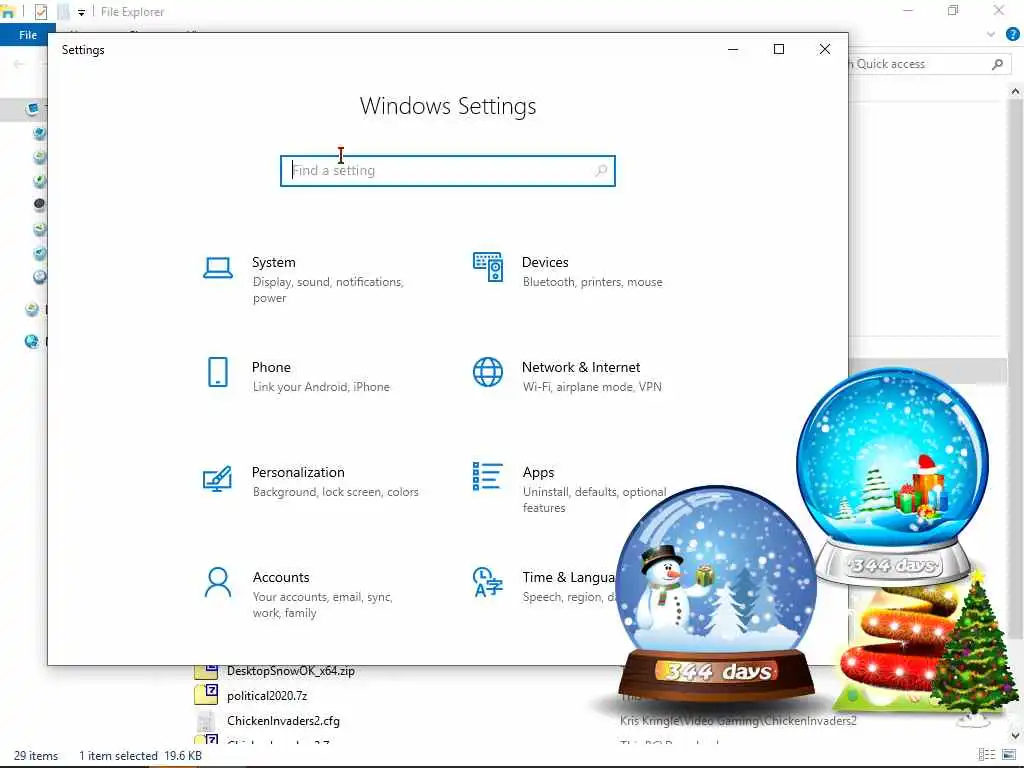
Task: Click the decorated Christmas tree desktop widget
Action: (974, 647)
